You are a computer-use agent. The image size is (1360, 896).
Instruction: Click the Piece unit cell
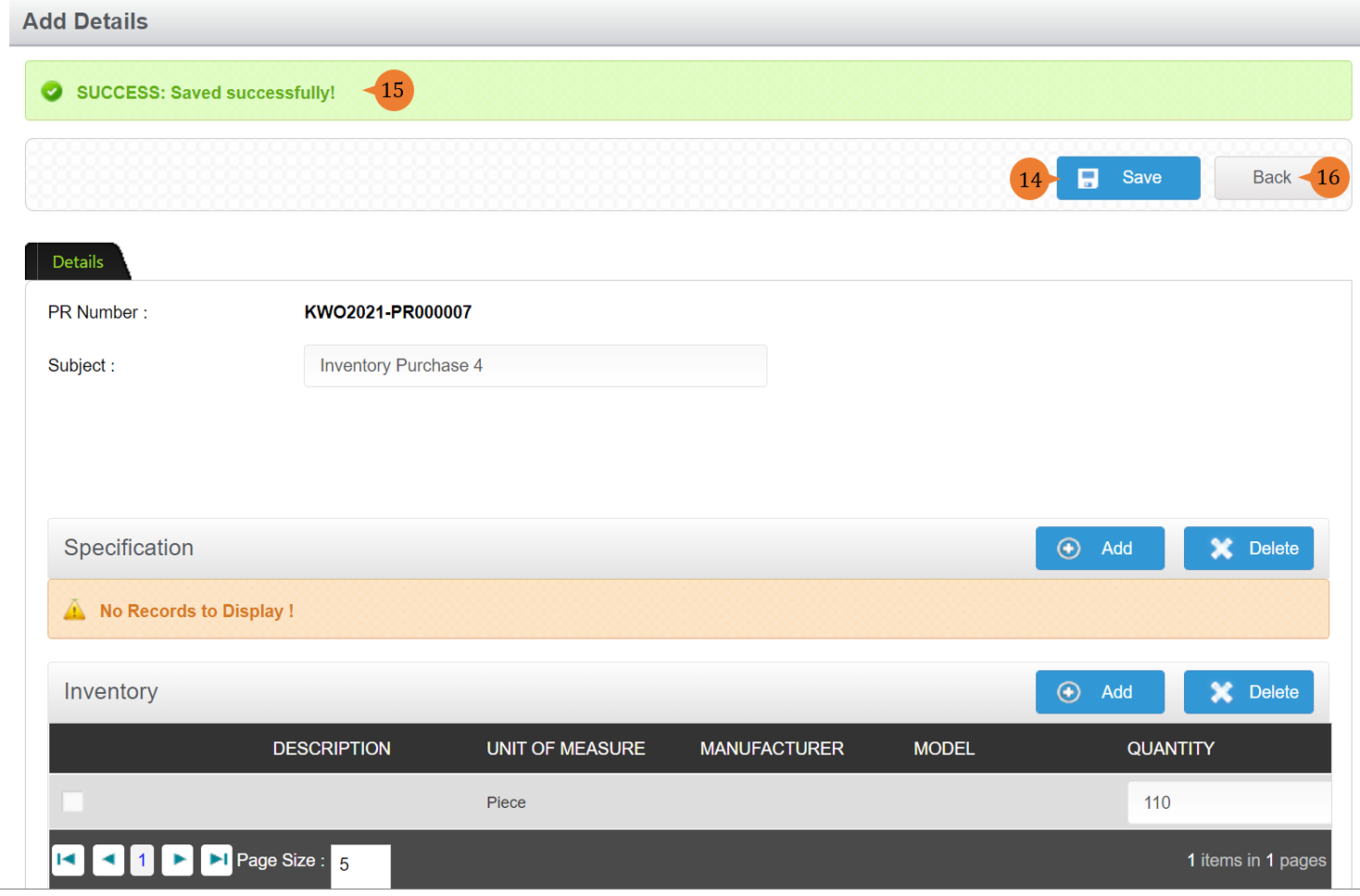pos(506,802)
